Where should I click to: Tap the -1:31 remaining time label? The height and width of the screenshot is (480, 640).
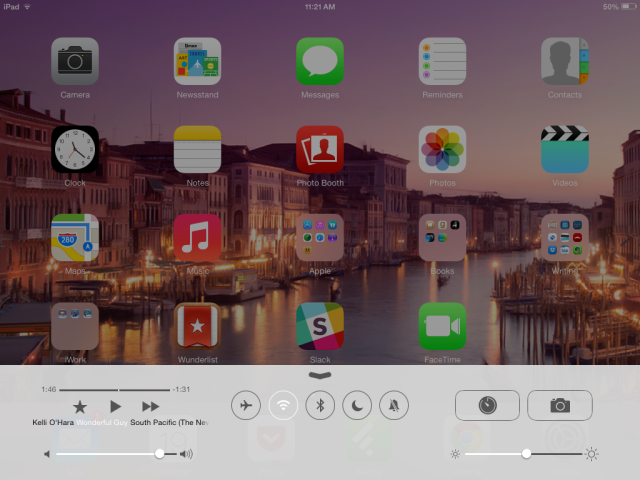181,389
